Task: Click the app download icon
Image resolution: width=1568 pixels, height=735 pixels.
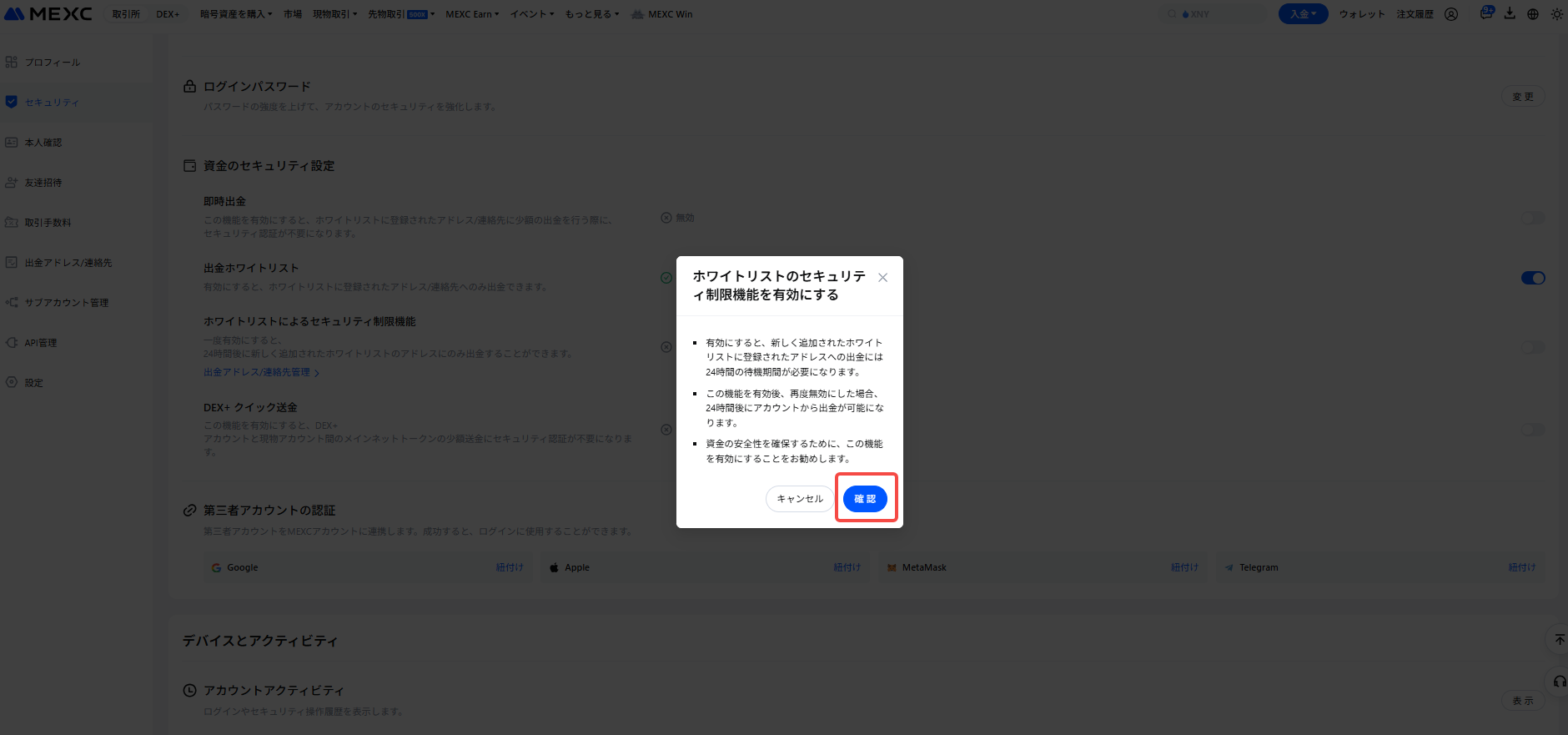Action: click(1510, 14)
